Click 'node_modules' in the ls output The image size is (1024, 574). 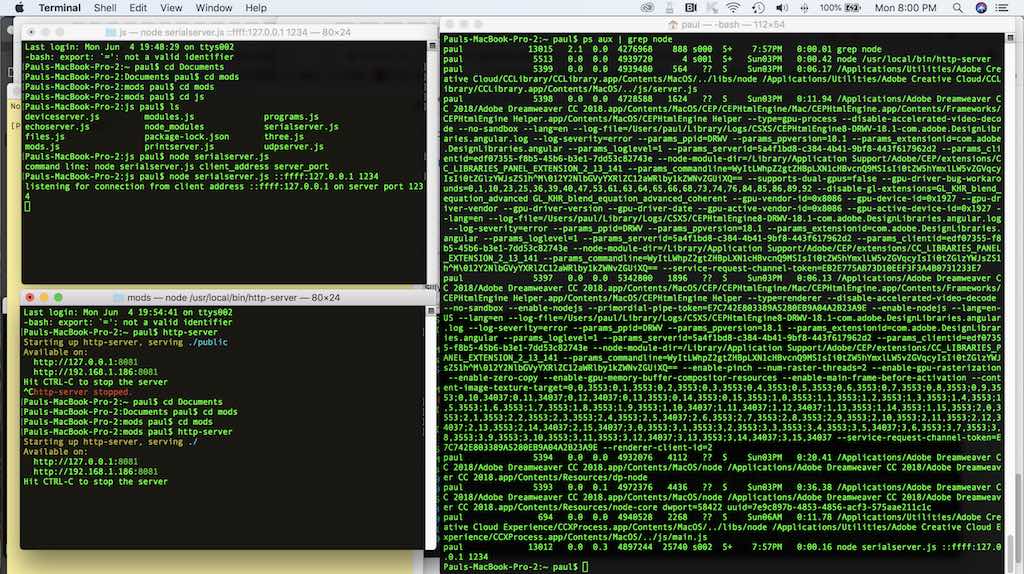(174, 127)
